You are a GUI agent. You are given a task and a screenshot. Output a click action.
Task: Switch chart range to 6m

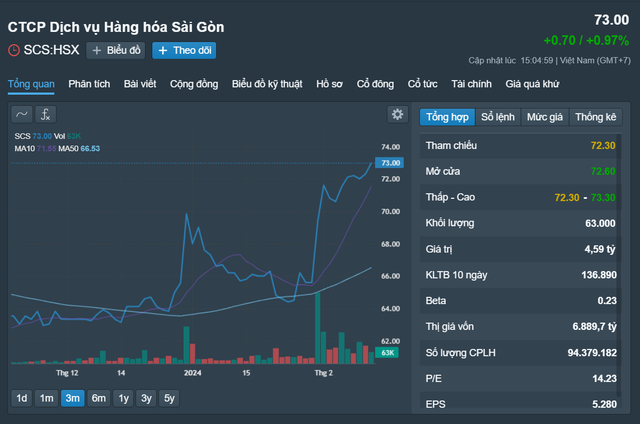[98, 398]
